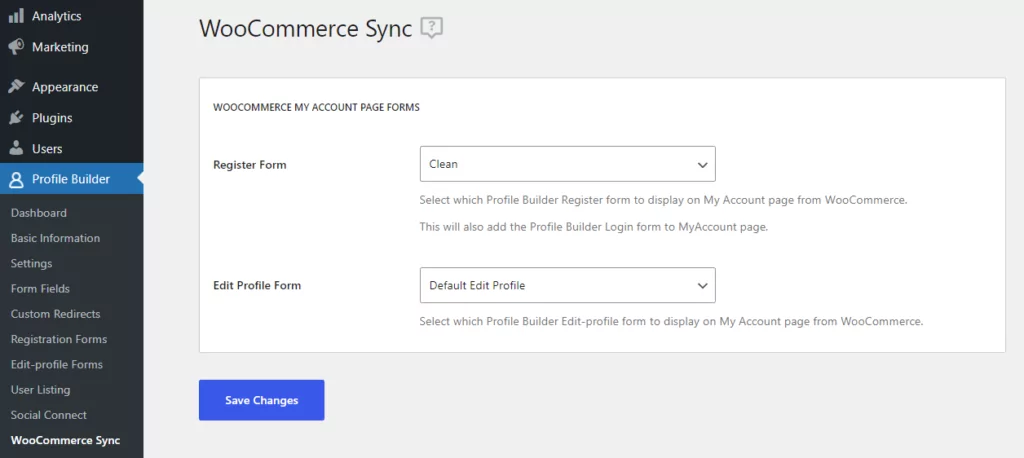Open Registration Forms submenu
Viewport: 1024px width, 458px height.
coord(59,340)
